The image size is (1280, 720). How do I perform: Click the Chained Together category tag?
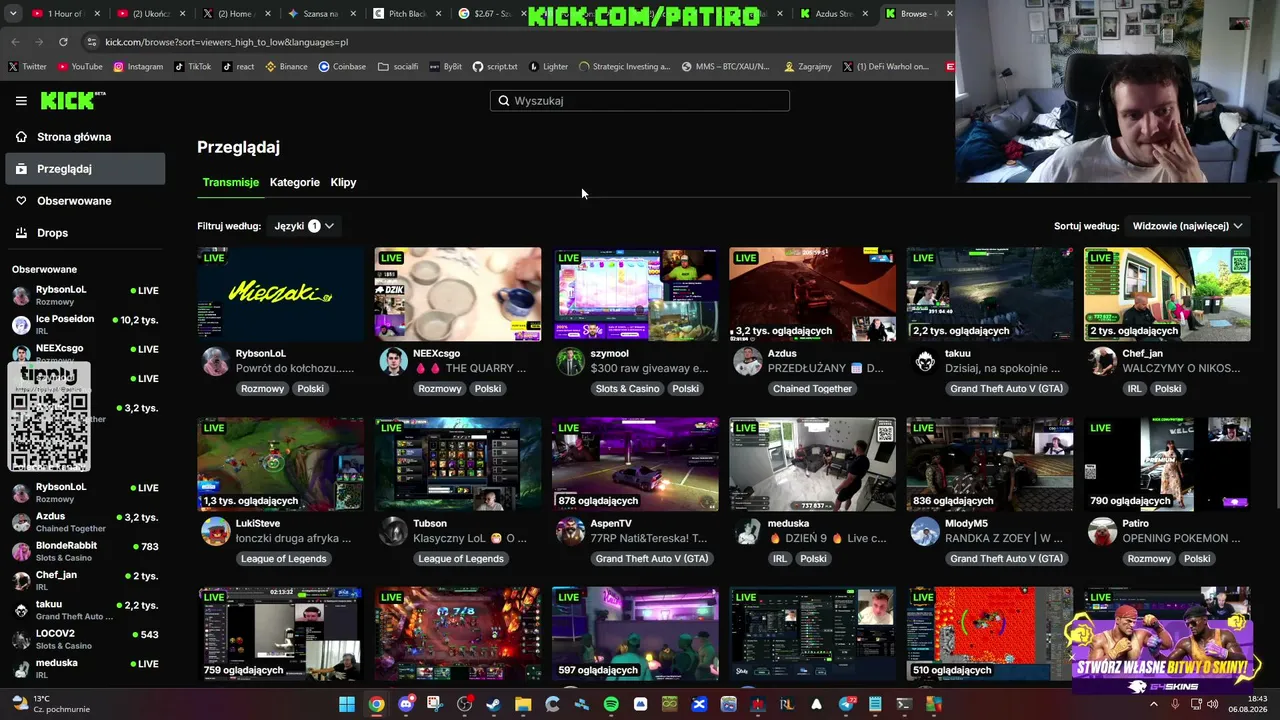(812, 389)
